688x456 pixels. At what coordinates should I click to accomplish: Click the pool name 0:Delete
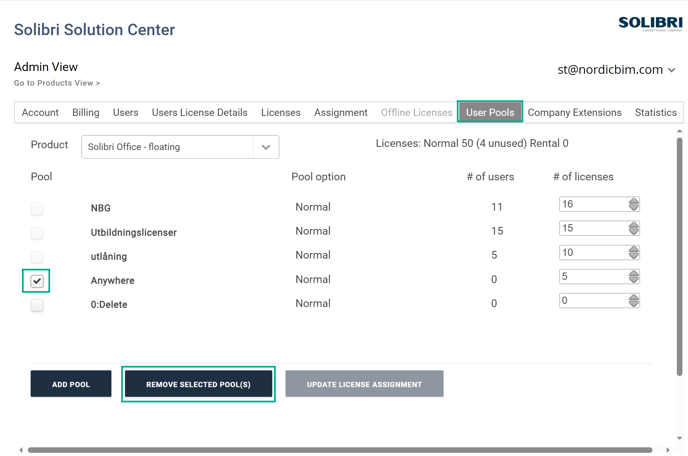coord(109,305)
